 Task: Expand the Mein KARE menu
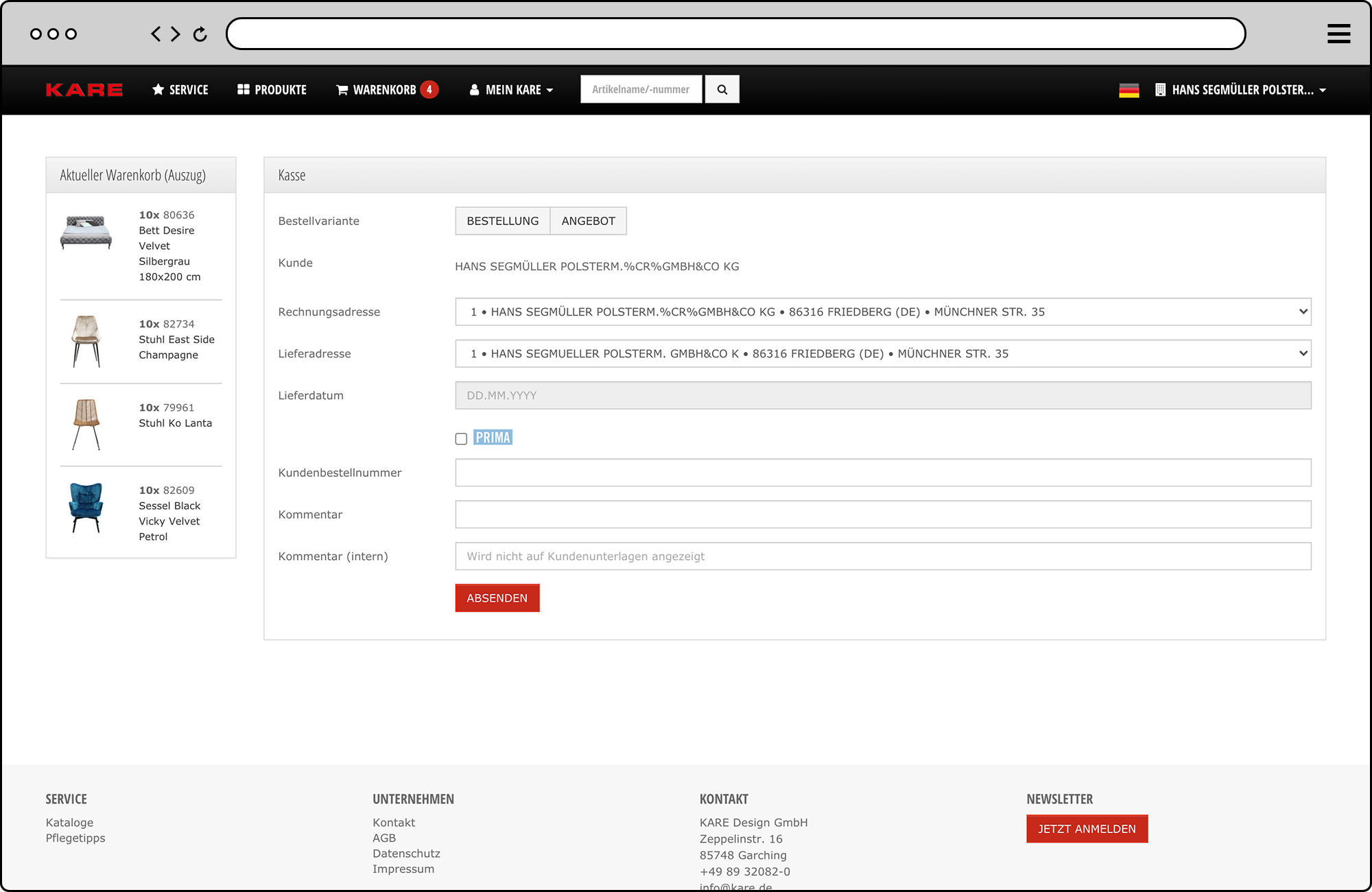511,90
